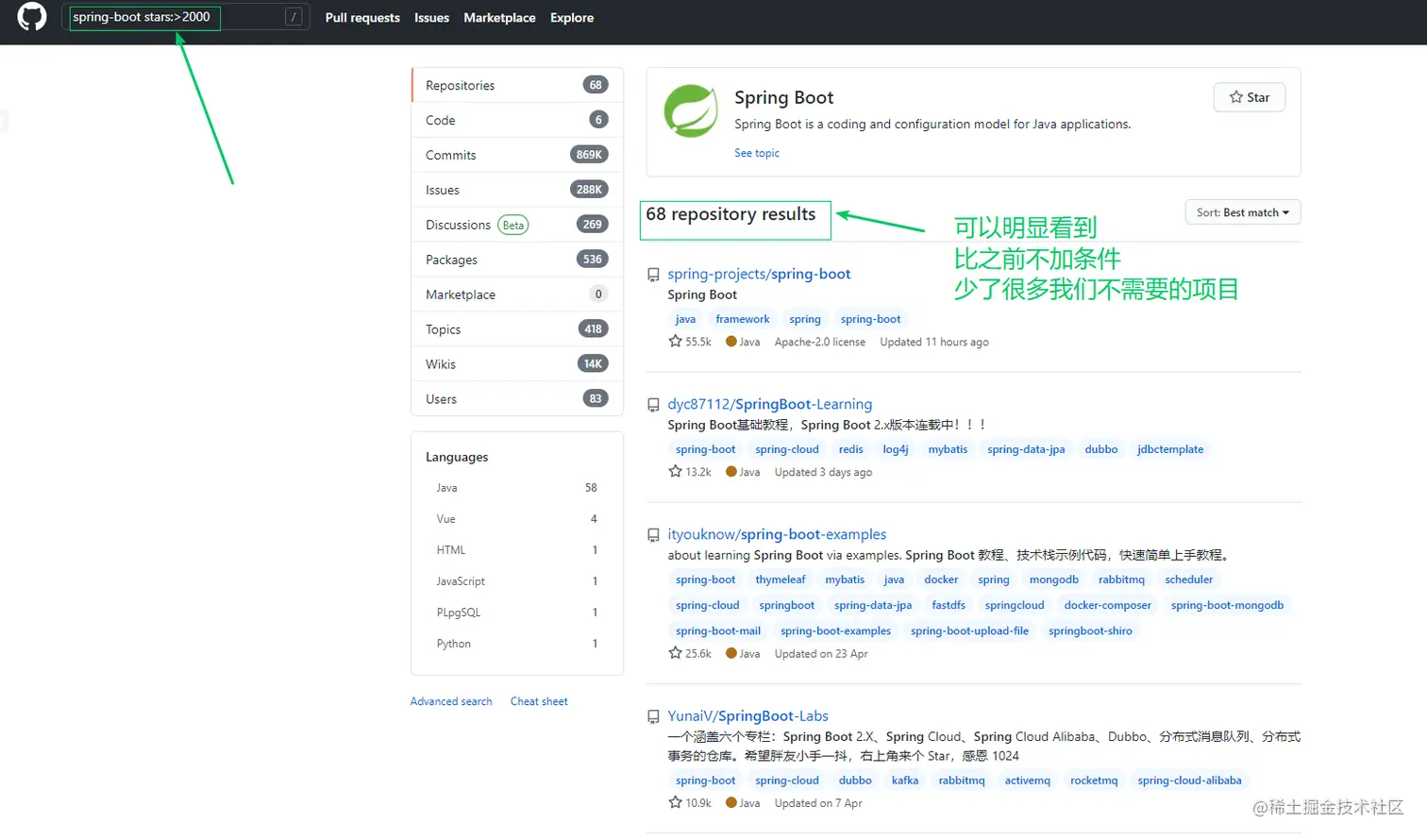The image size is (1427, 840).
Task: Open Marketplace in top navigation
Action: pos(499,18)
